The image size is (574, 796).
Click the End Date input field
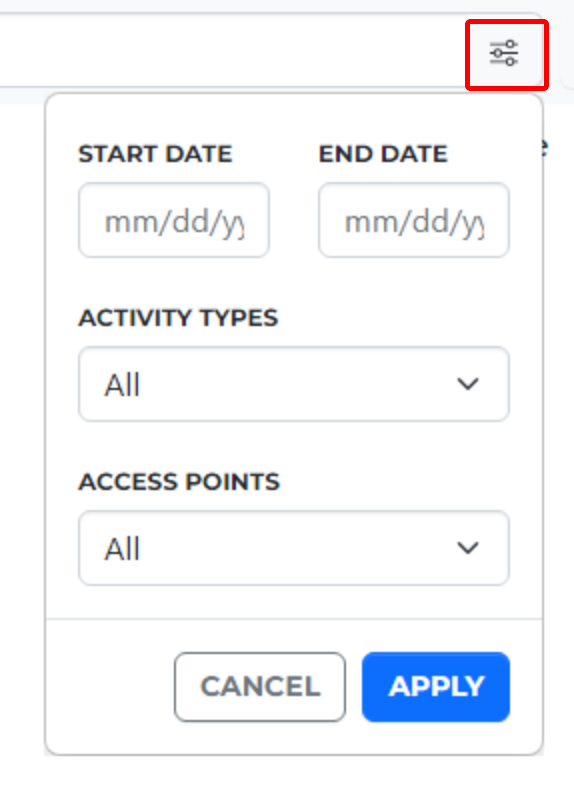(414, 220)
